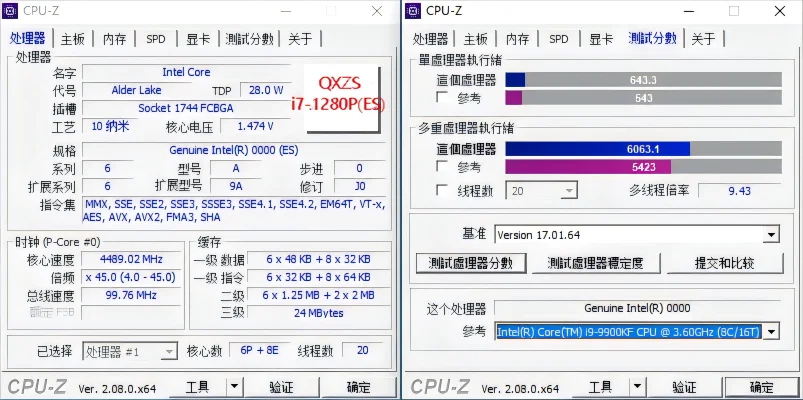The height and width of the screenshot is (400, 803).
Task: Click the 多线程倍率 value 9.43
Action: [739, 191]
